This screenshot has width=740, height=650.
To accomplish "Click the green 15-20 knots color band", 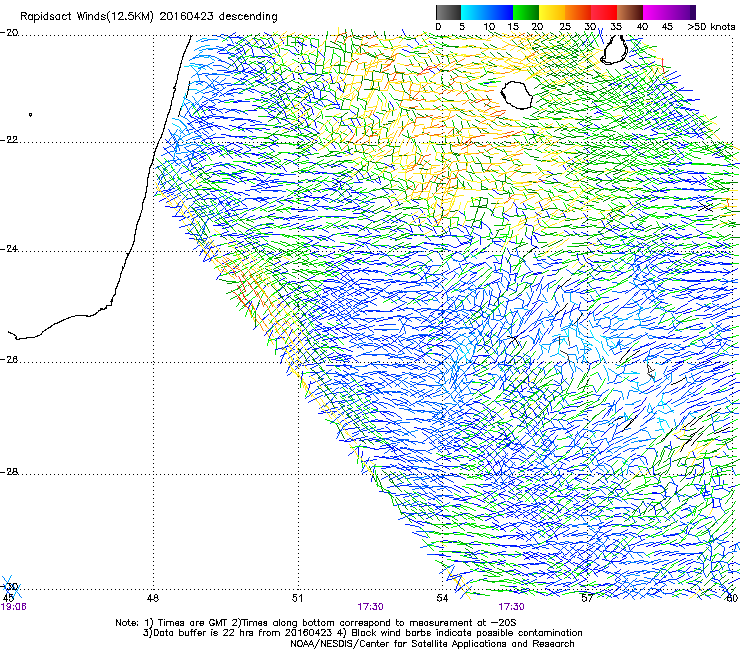I will 526,12.
